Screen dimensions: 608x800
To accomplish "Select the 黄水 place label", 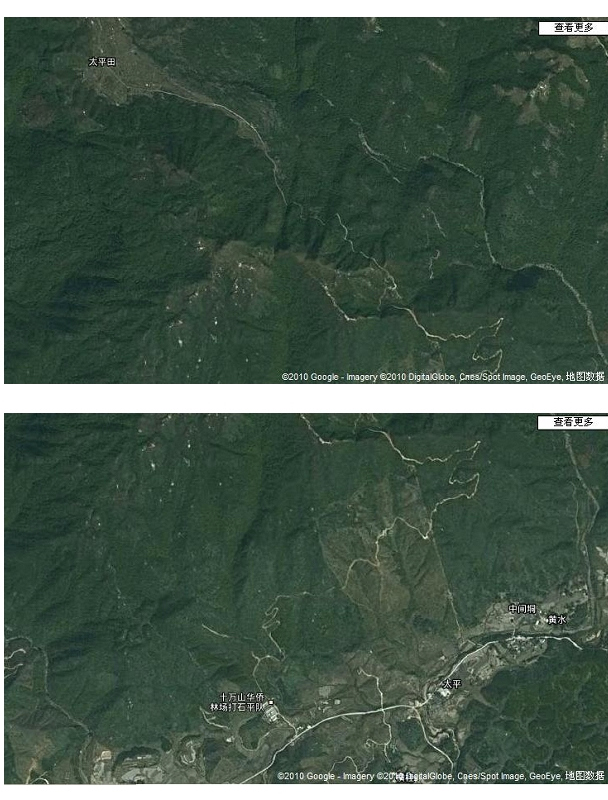I will tap(556, 619).
